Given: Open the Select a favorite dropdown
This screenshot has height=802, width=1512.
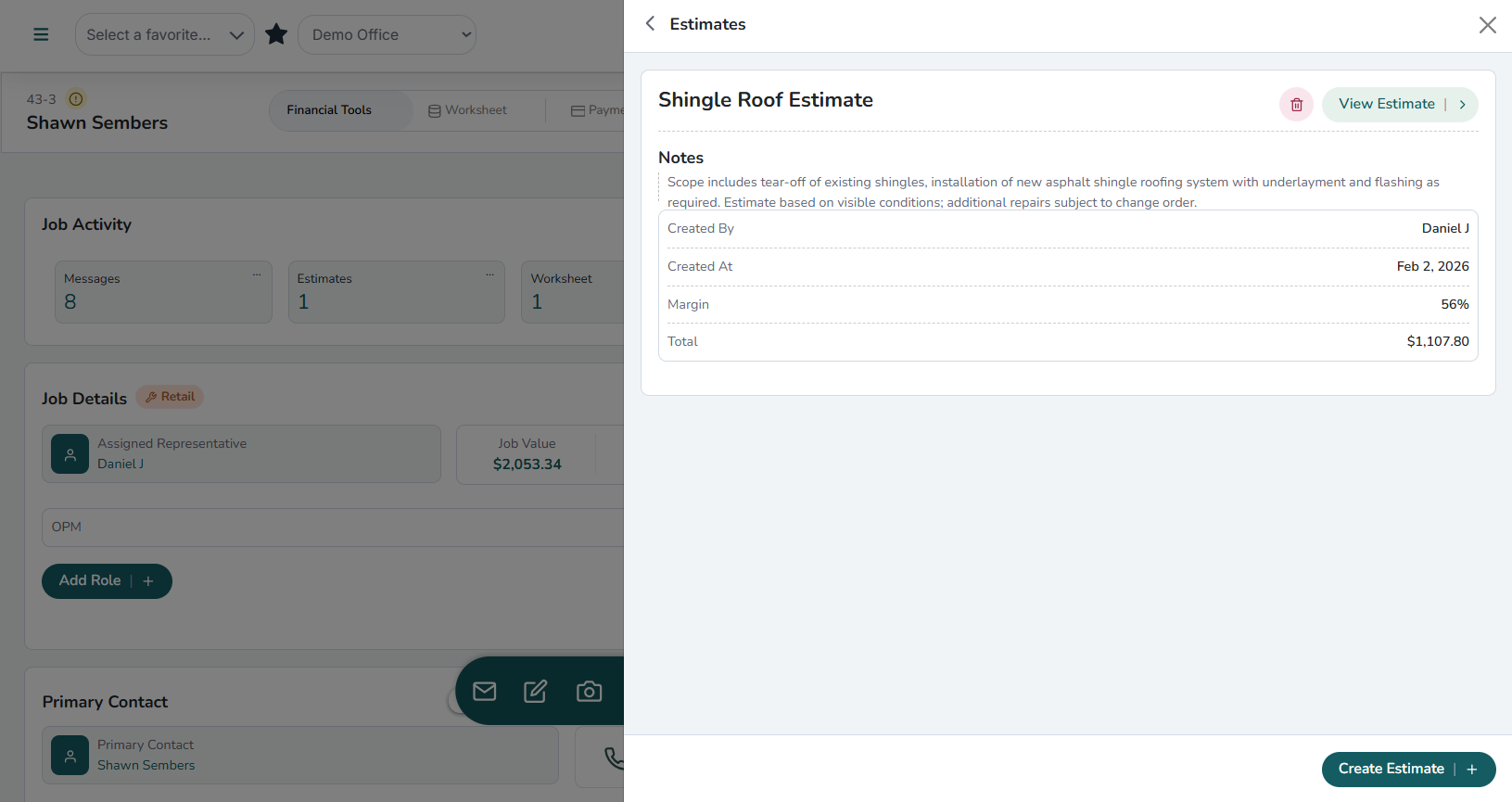Looking at the screenshot, I should (x=164, y=34).
